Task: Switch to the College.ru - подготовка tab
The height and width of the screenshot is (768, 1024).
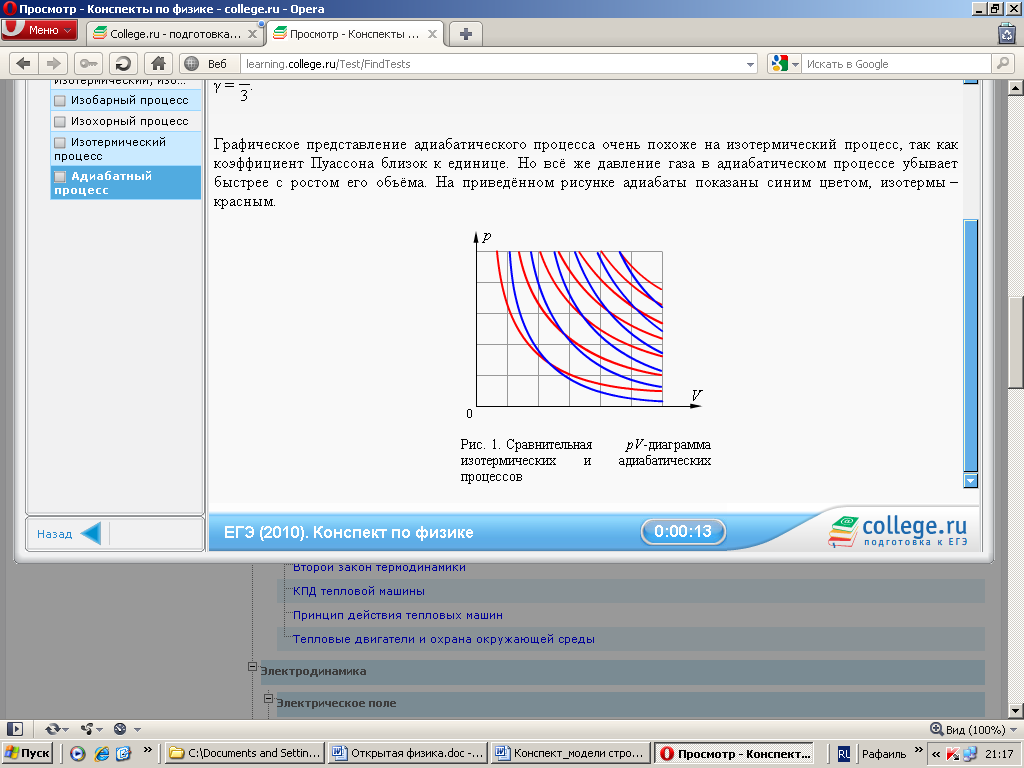Action: [175, 34]
